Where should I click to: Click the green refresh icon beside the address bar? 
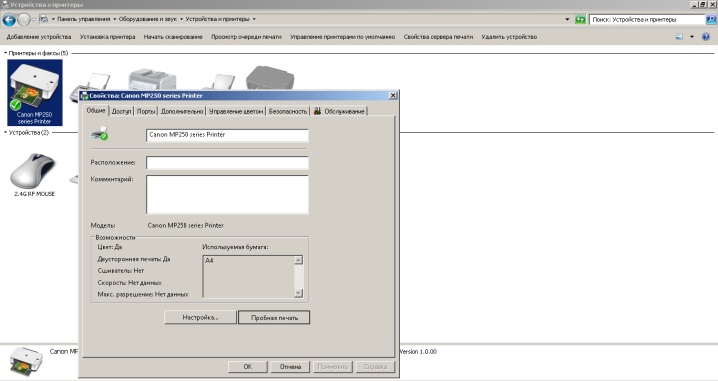pos(580,20)
